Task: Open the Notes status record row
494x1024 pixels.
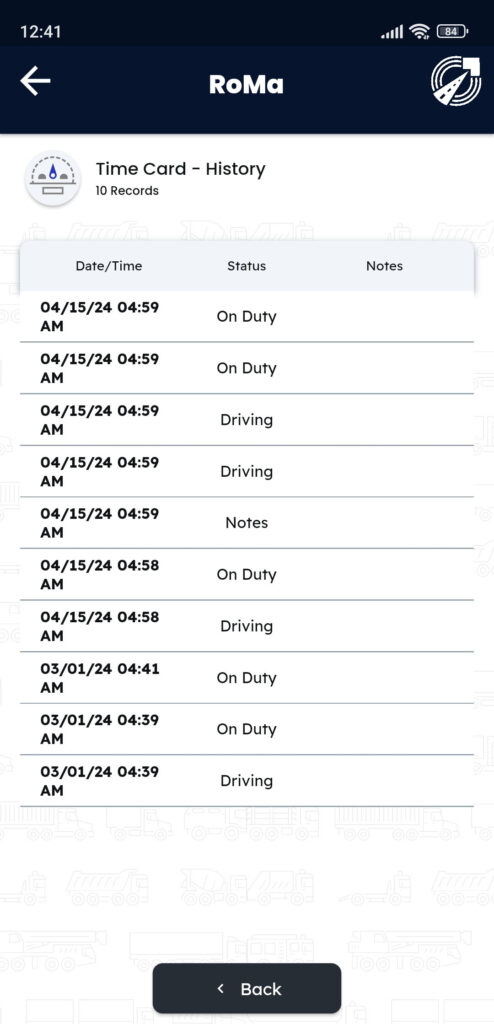Action: pos(246,523)
